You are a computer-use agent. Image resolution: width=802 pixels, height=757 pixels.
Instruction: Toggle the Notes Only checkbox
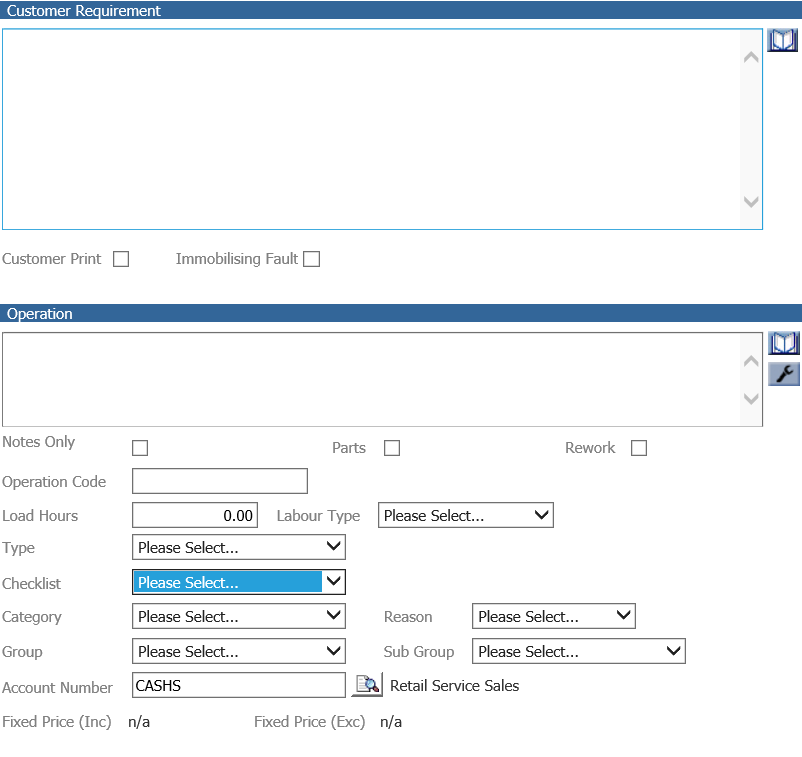pos(140,448)
